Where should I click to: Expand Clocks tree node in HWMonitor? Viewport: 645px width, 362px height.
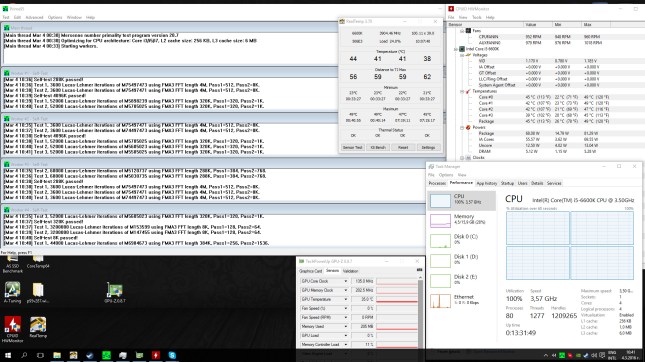click(462, 158)
